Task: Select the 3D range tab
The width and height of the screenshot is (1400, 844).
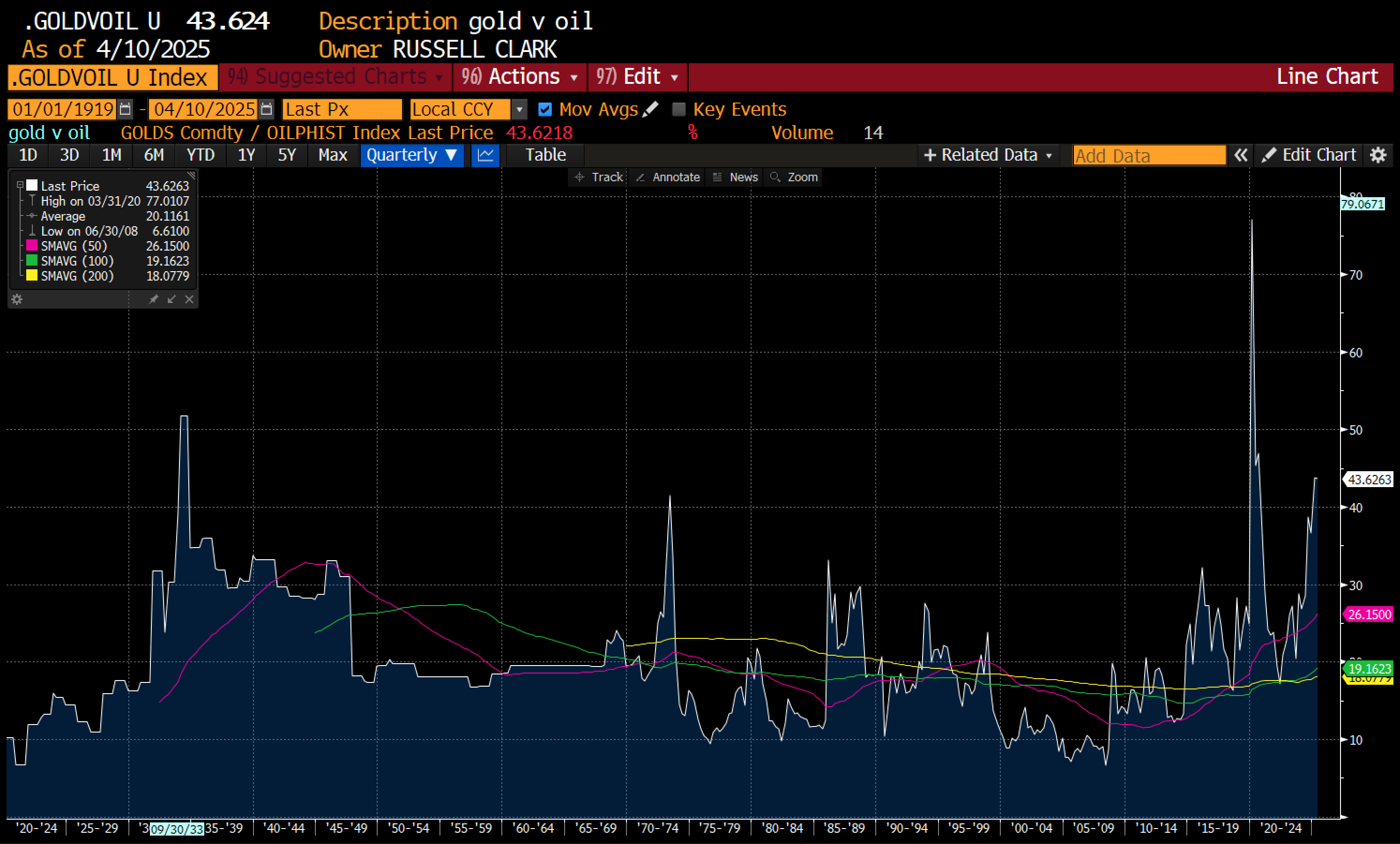Action: click(69, 155)
